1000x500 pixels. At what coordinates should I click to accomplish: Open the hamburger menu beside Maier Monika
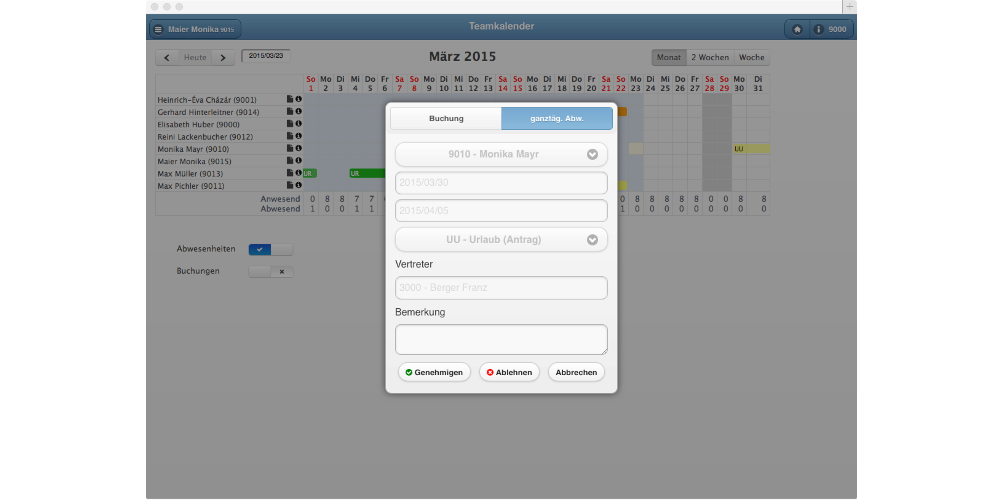point(158,30)
